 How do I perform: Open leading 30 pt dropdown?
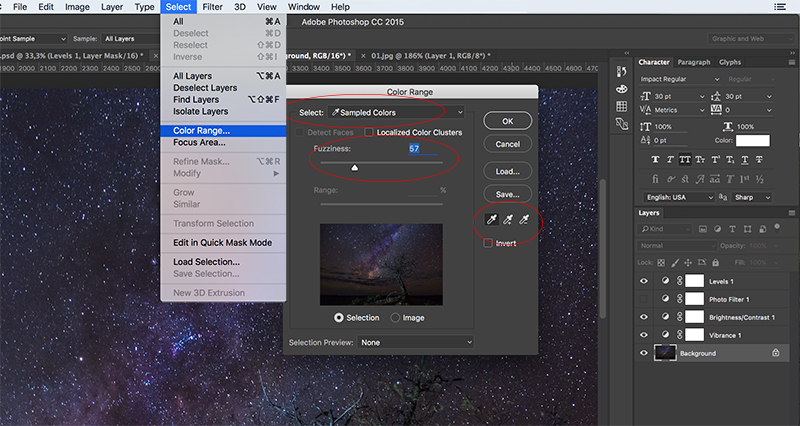748,96
